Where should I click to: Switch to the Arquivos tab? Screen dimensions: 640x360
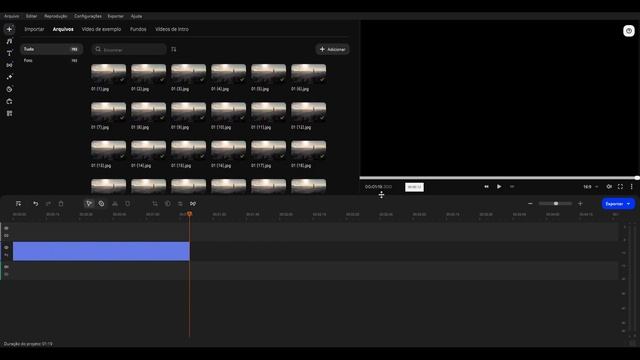[x=63, y=29]
